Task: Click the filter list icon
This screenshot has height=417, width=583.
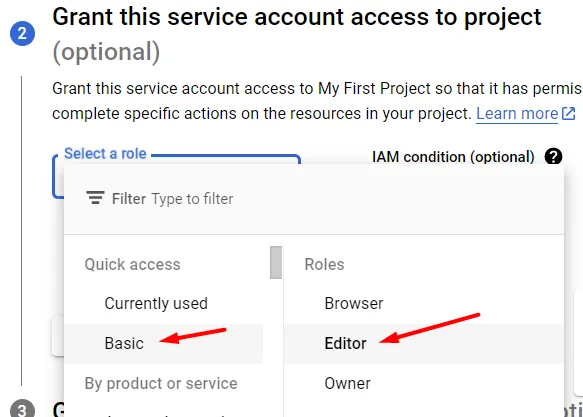Action: click(x=95, y=198)
